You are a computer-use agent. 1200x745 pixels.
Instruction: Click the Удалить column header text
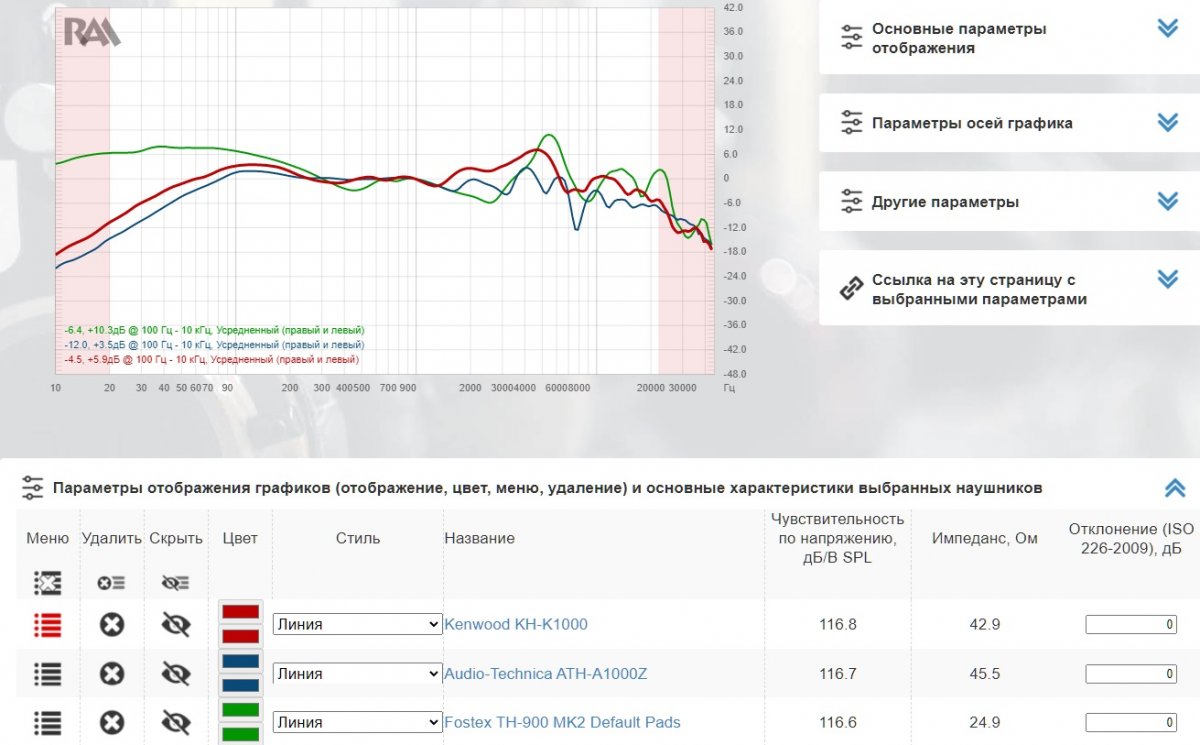[x=112, y=538]
